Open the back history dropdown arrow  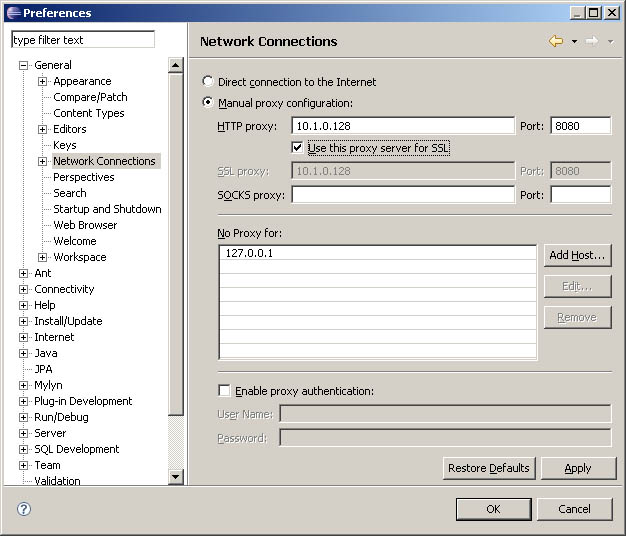click(574, 42)
